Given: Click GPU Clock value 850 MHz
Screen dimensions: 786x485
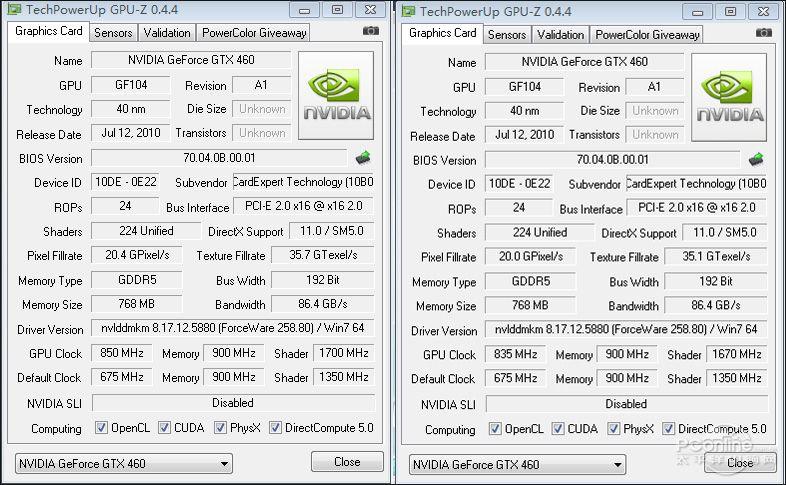Looking at the screenshot, I should 121,353.
